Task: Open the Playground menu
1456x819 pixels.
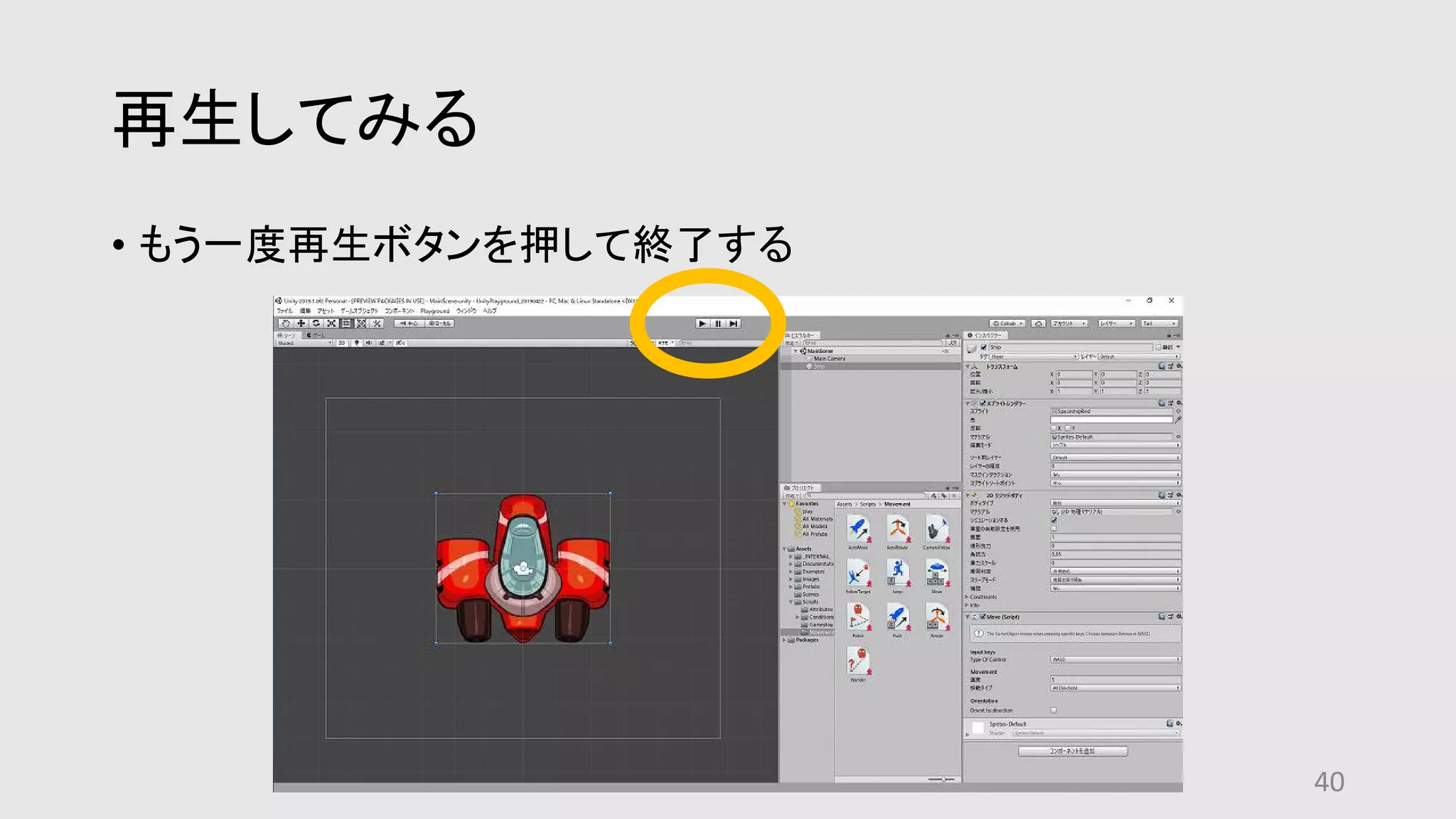Action: pyautogui.click(x=434, y=311)
